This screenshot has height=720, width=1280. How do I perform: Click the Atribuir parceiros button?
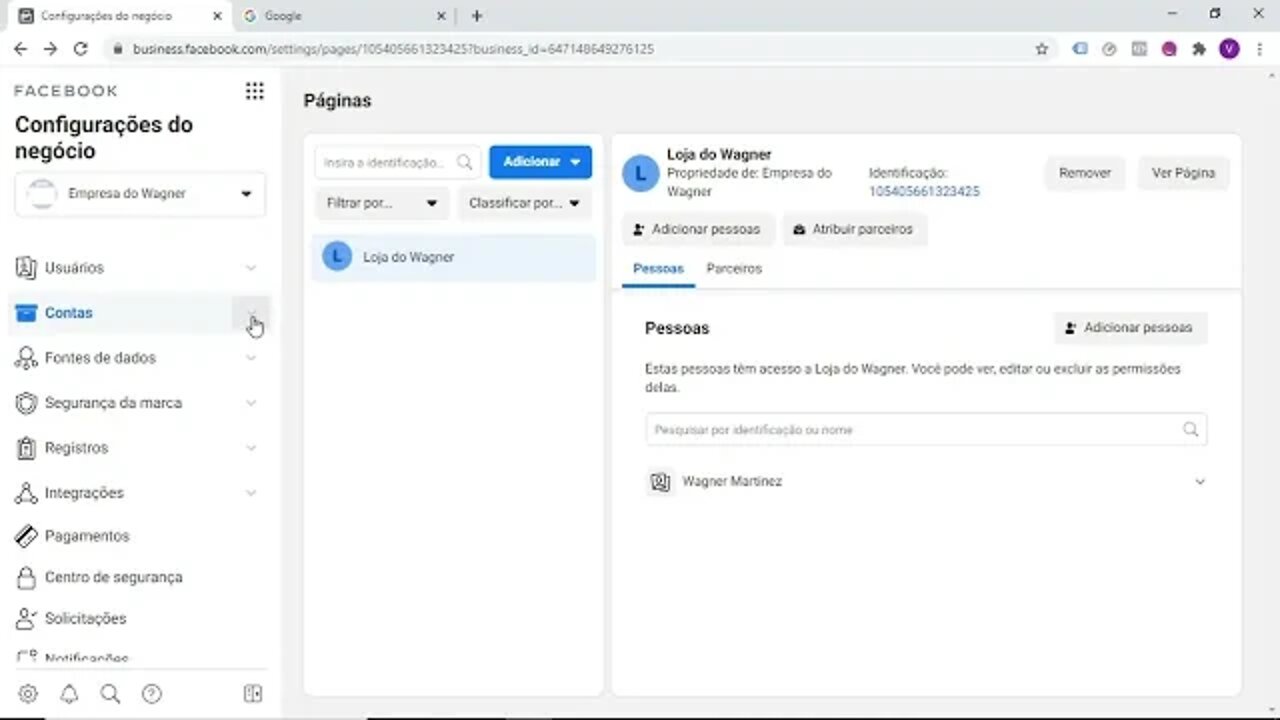click(854, 229)
